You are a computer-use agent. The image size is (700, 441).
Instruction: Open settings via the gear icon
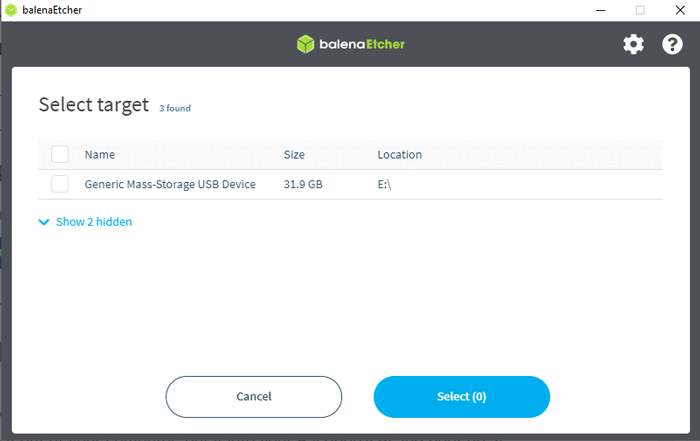[x=633, y=44]
